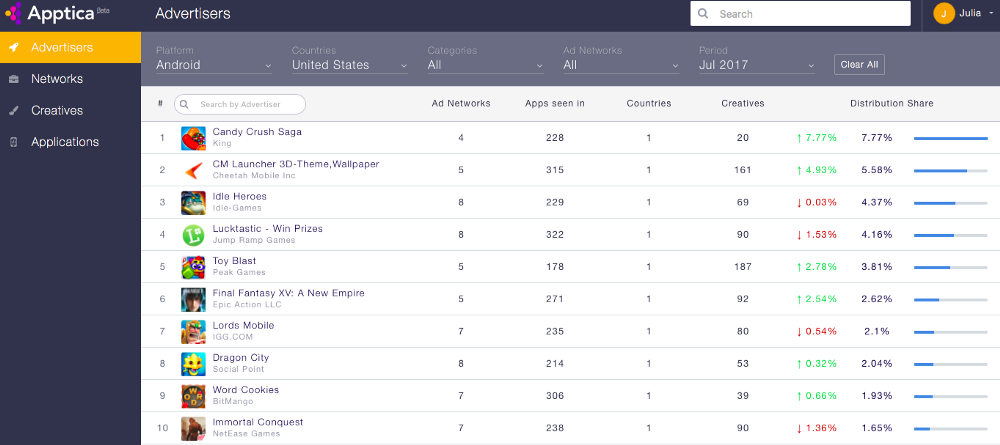This screenshot has width=1000, height=445.
Task: Sort by Countries column header
Action: (649, 103)
